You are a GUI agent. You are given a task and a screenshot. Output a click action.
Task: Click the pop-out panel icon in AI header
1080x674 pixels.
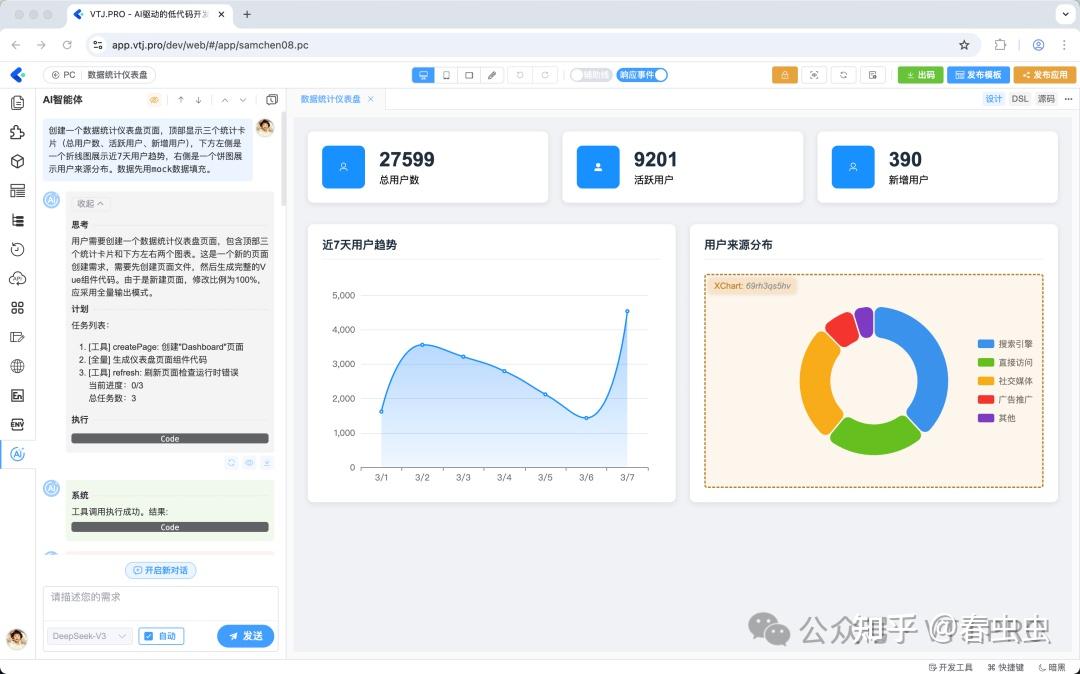tap(272, 100)
